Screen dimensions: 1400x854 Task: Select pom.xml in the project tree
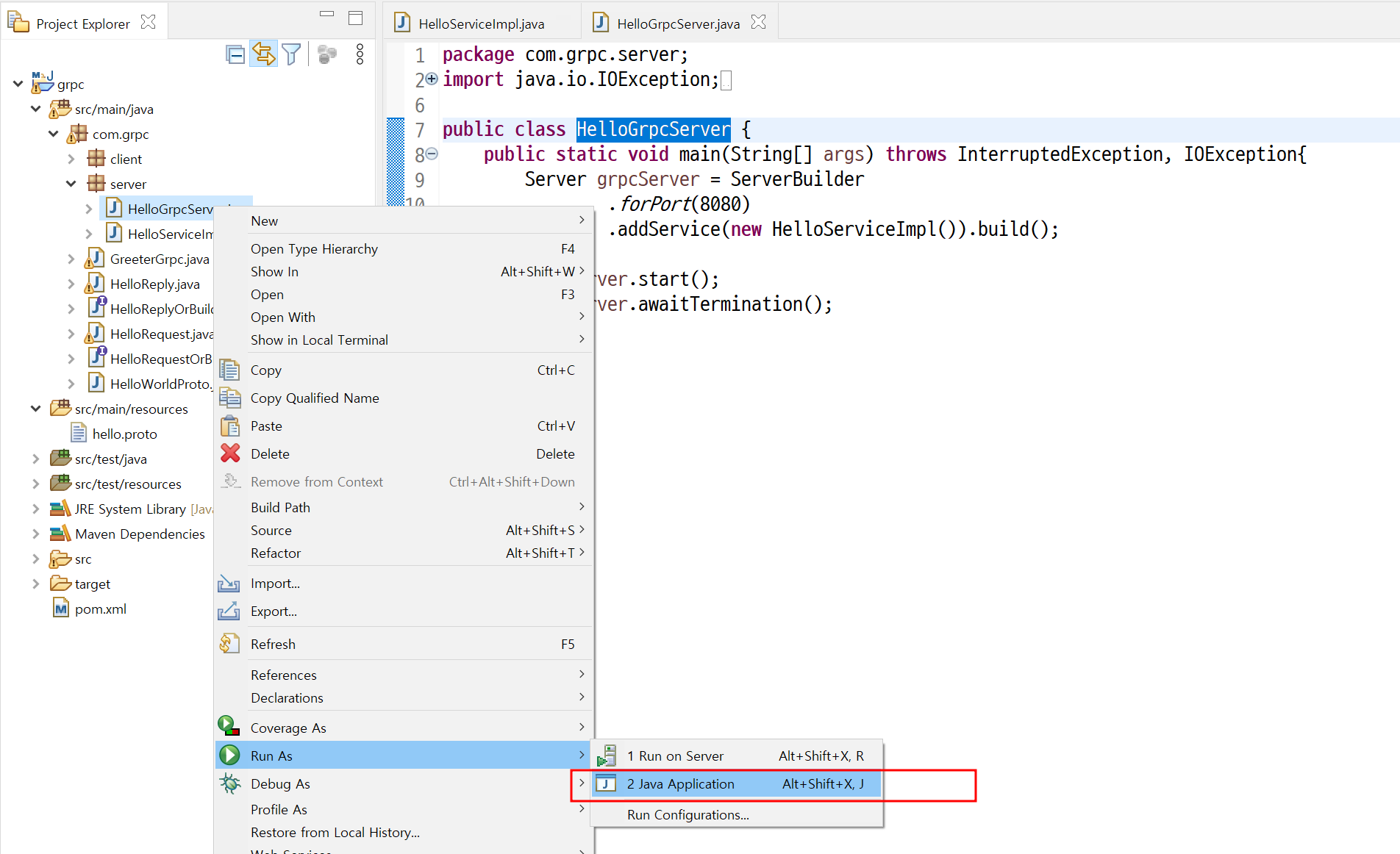tap(101, 609)
